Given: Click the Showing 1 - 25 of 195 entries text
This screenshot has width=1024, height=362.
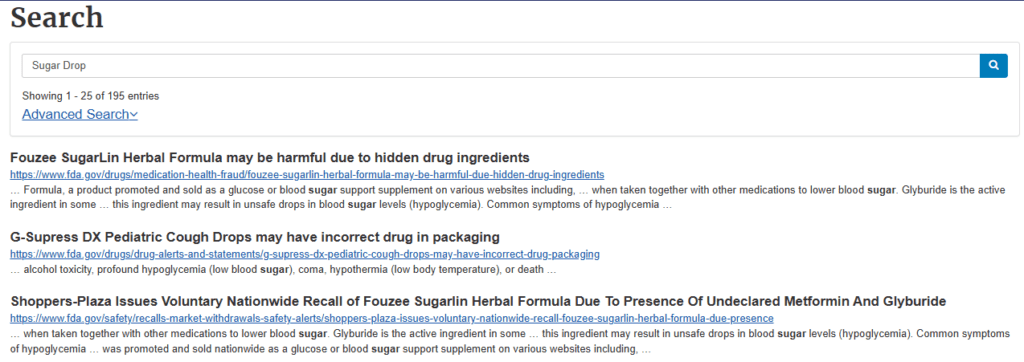Looking at the screenshot, I should [x=91, y=96].
